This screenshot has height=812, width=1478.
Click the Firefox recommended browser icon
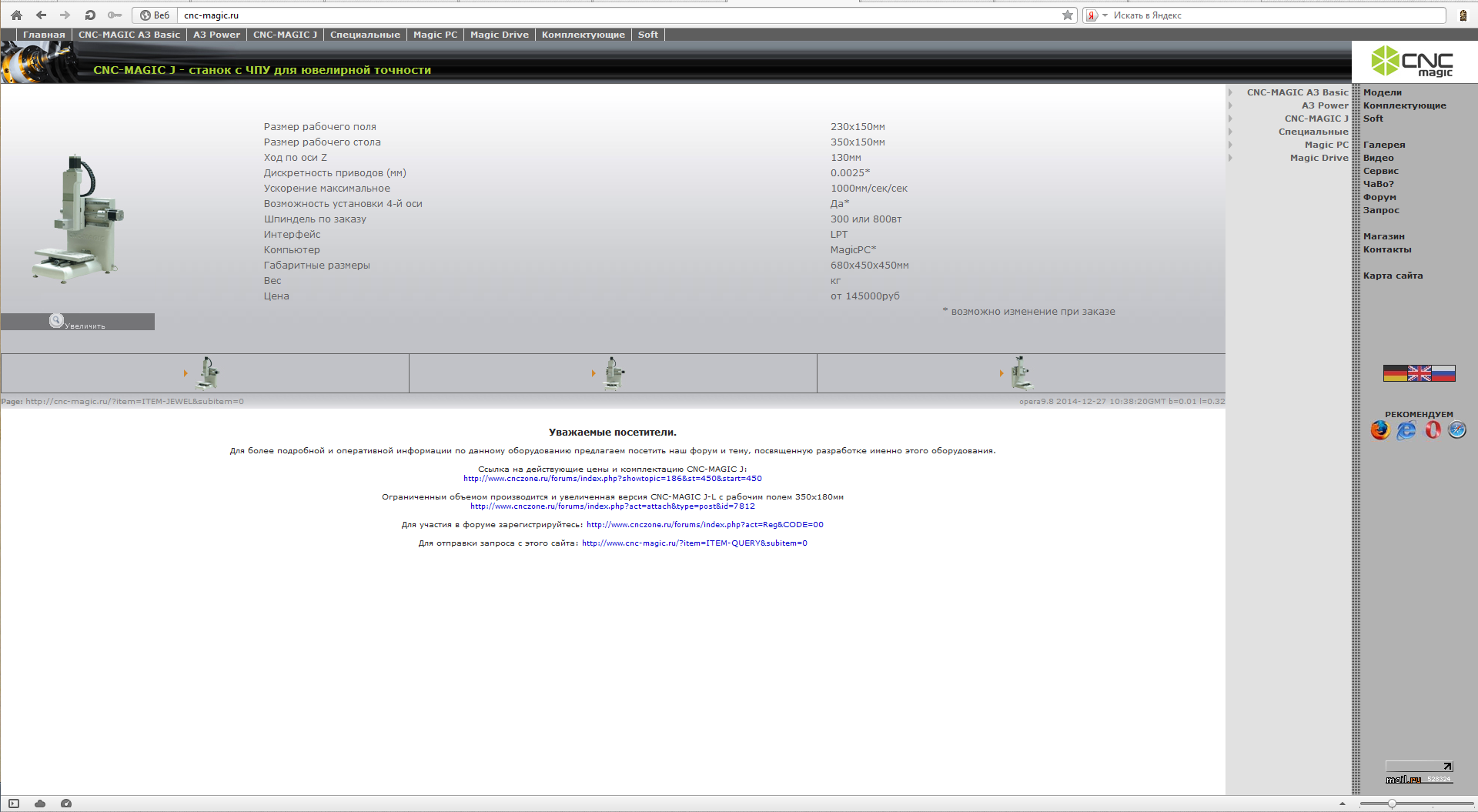click(1380, 430)
